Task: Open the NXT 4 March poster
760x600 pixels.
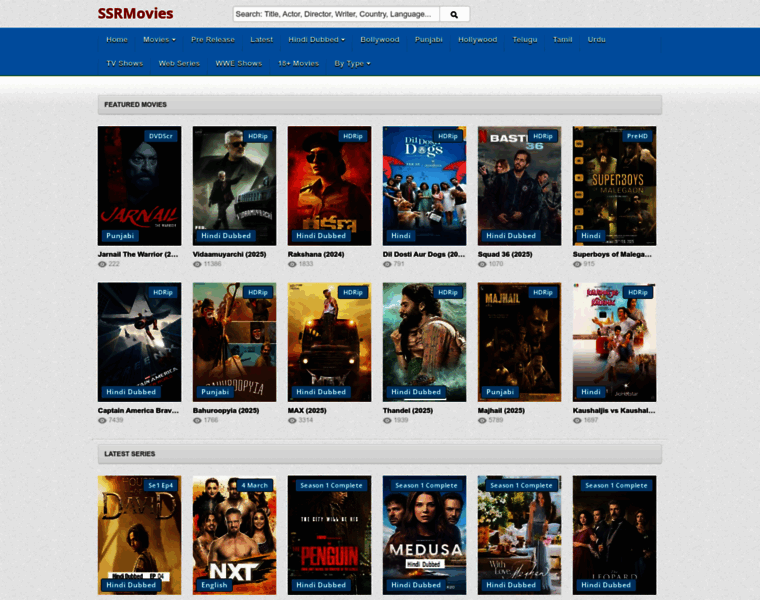Action: coord(235,535)
